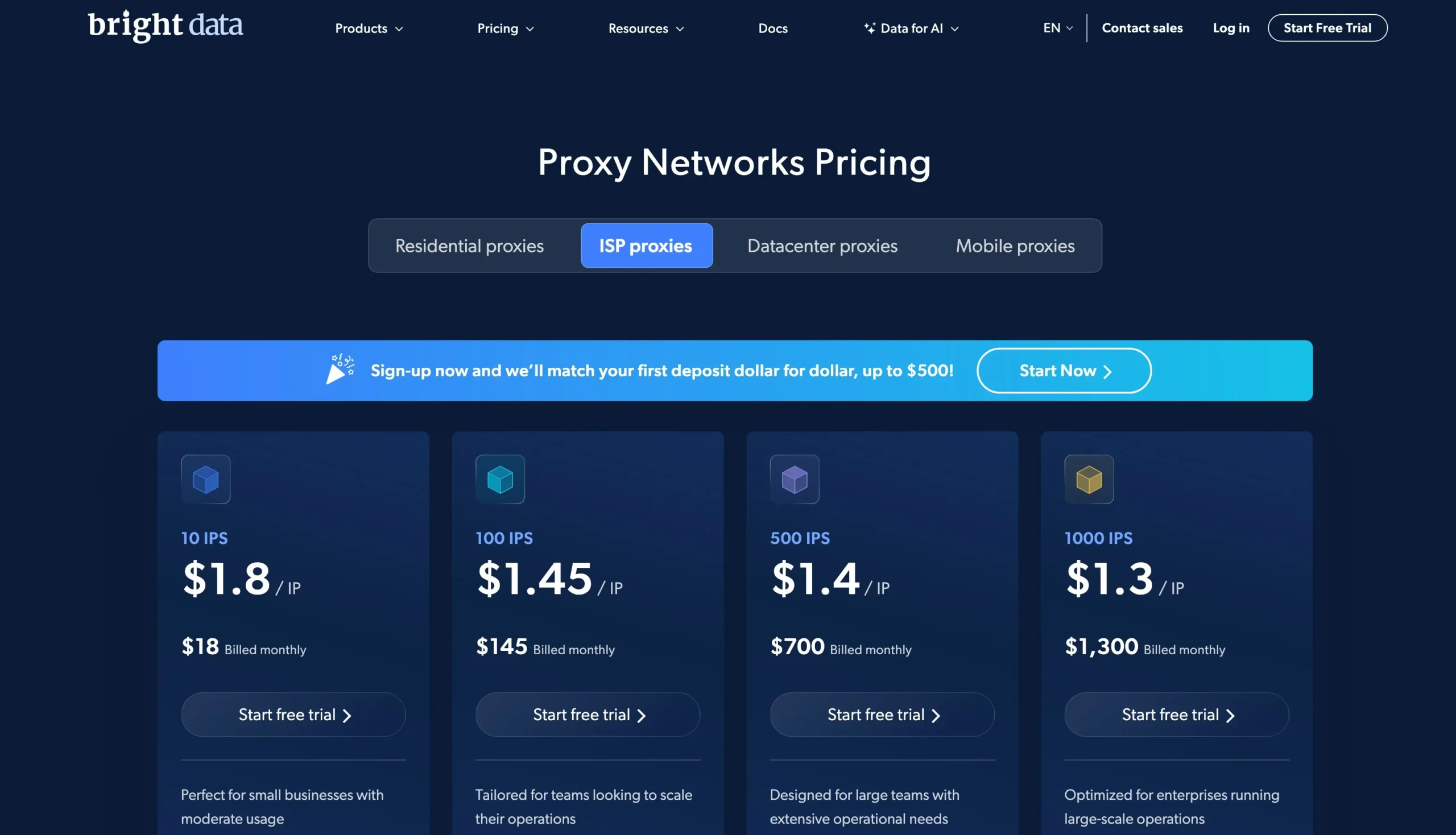Select the Datacenter proxies tab
This screenshot has height=835, width=1456.
[x=822, y=245]
